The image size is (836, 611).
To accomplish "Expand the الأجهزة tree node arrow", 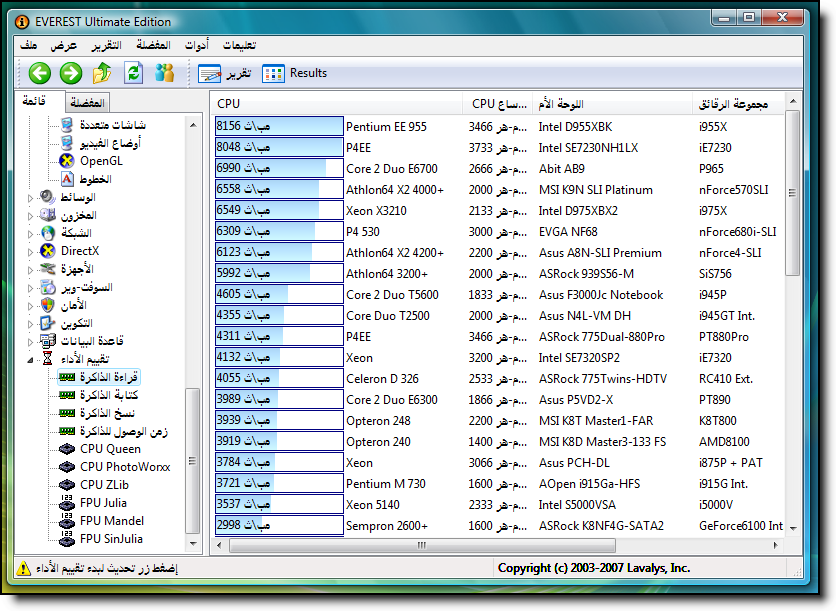I will point(30,270).
